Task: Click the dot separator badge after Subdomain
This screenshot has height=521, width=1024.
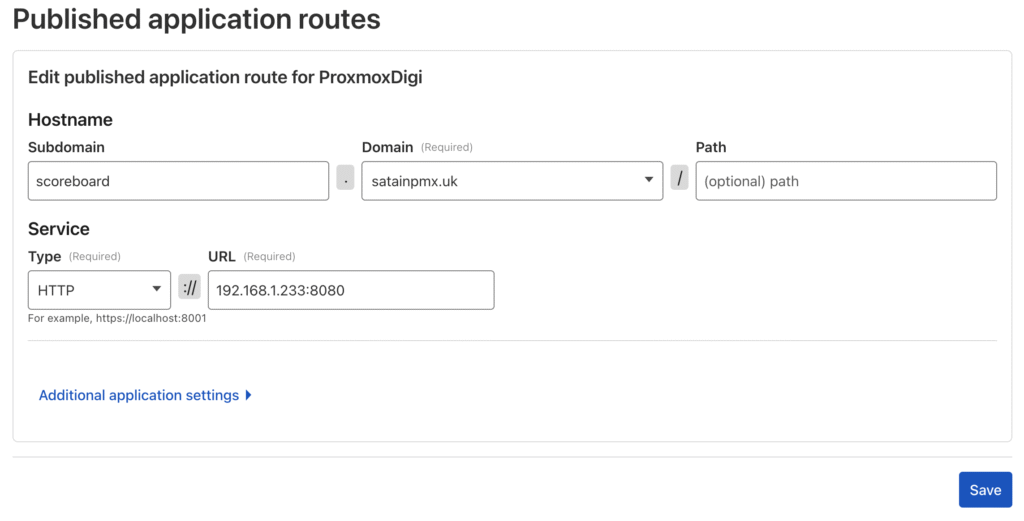Action: click(345, 180)
